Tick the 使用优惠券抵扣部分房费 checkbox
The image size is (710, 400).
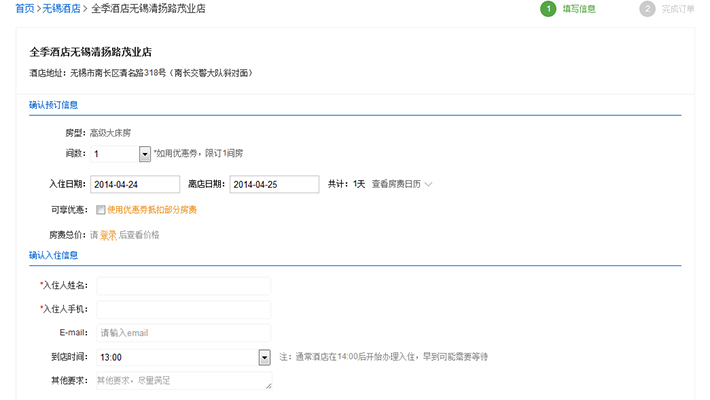click(x=100, y=210)
